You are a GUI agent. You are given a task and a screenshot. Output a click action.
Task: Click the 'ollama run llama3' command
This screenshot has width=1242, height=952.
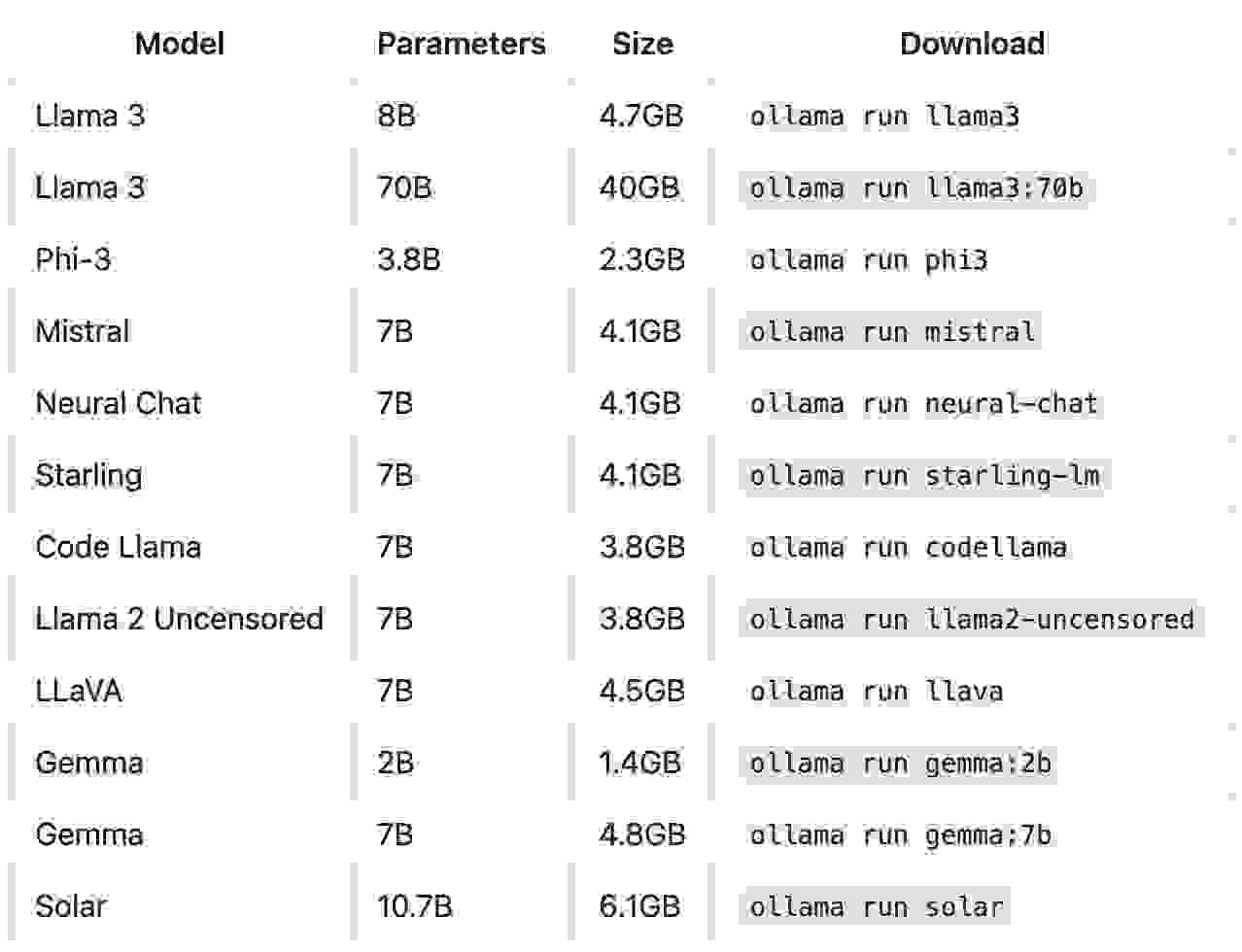coord(884,117)
